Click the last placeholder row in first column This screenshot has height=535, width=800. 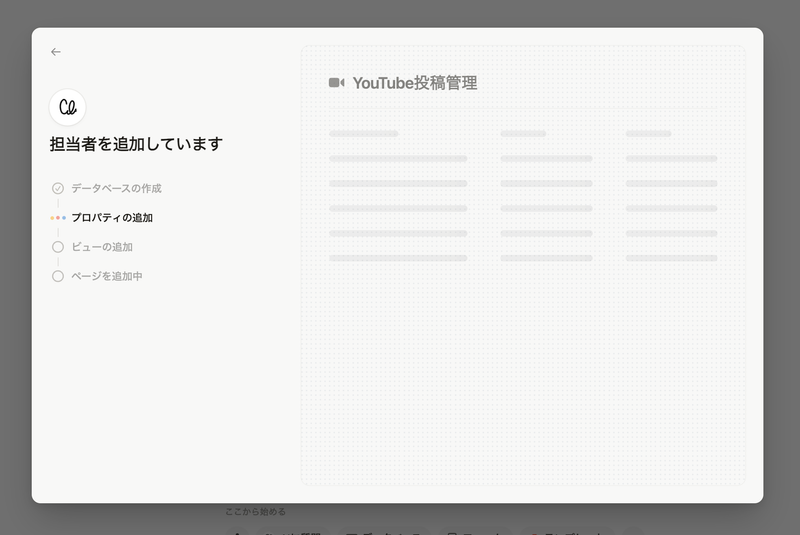[398, 258]
